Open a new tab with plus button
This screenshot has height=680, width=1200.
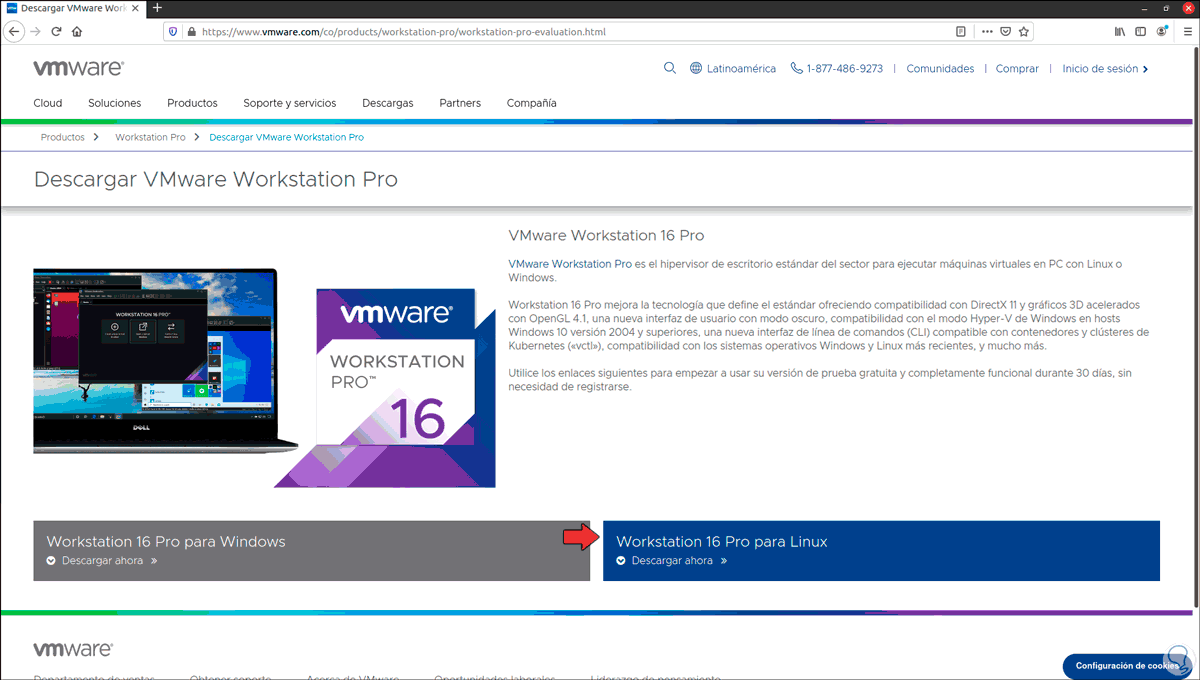point(157,8)
